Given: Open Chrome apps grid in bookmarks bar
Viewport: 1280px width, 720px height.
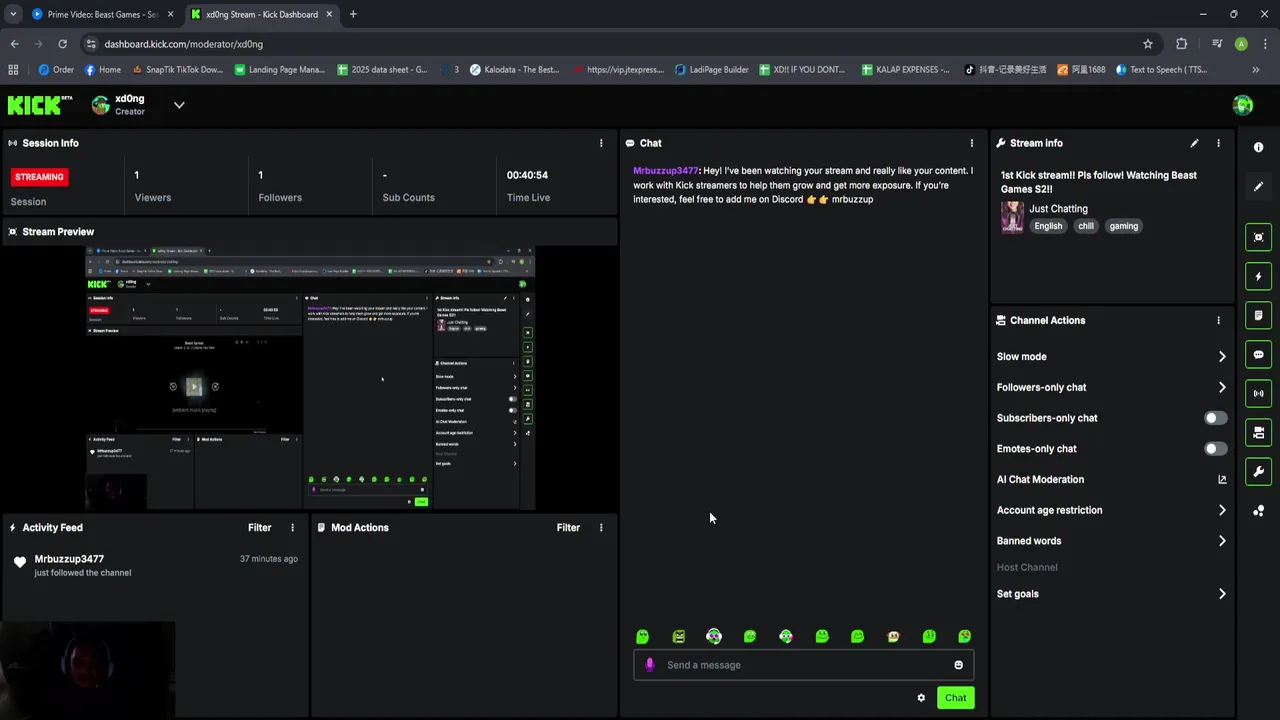Looking at the screenshot, I should (13, 70).
